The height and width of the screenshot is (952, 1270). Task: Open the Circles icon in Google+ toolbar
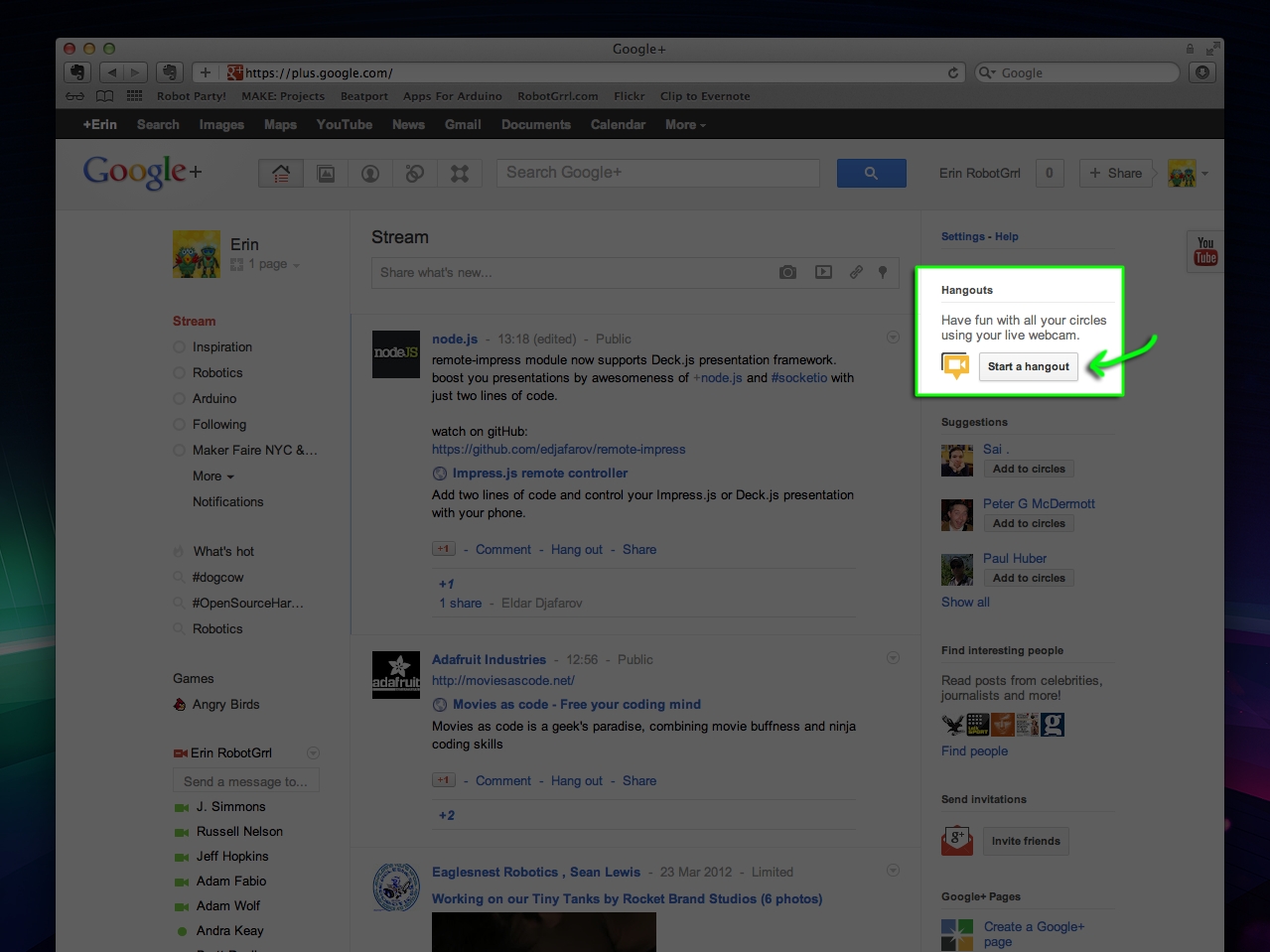pos(415,174)
